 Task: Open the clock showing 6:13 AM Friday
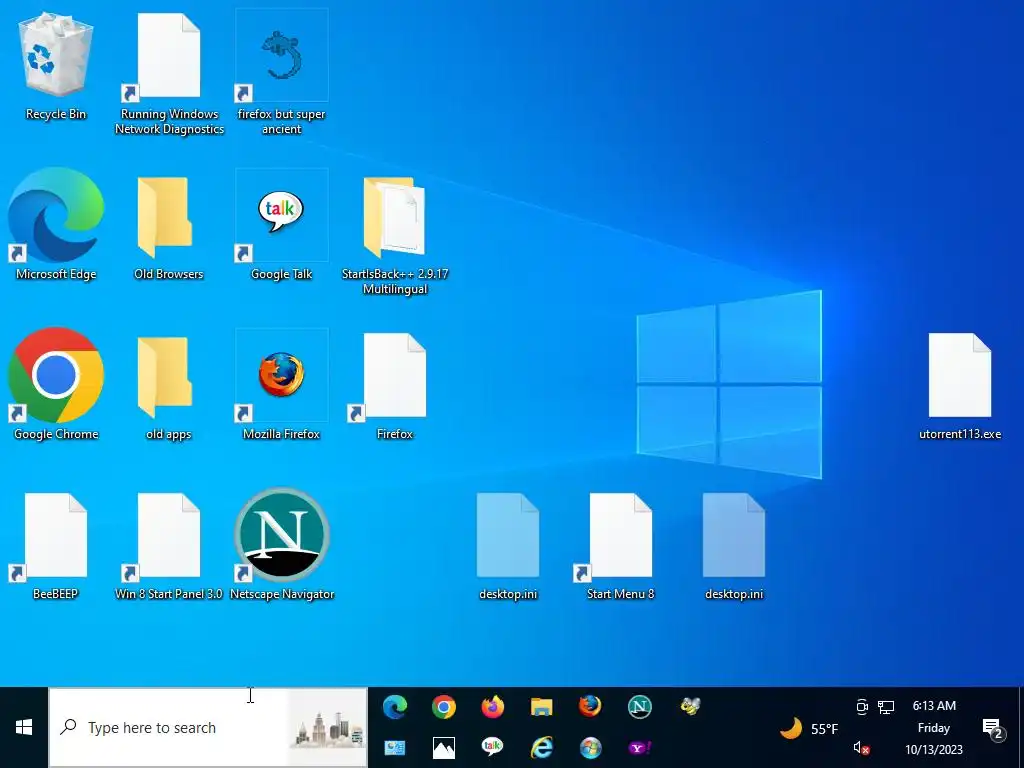[934, 728]
